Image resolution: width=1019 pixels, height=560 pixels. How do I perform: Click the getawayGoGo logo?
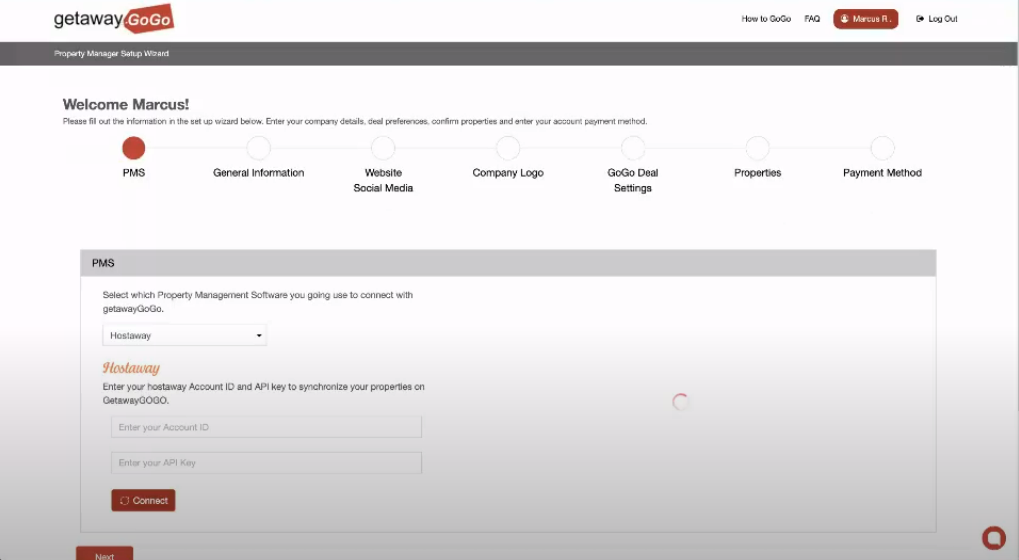(x=114, y=19)
